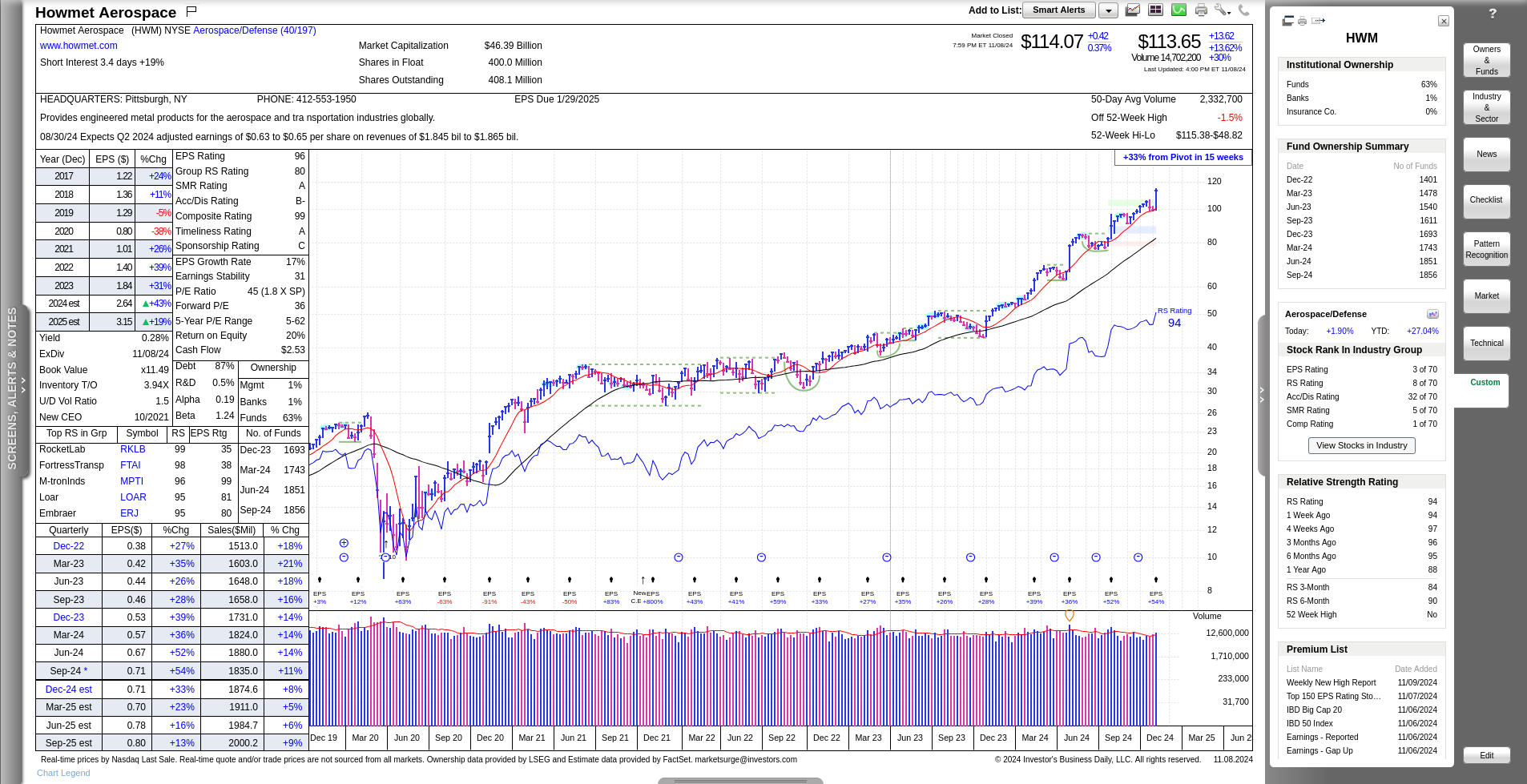Click the green chart arrow icon in toolbar
Image resolution: width=1527 pixels, height=784 pixels.
coord(1178,10)
